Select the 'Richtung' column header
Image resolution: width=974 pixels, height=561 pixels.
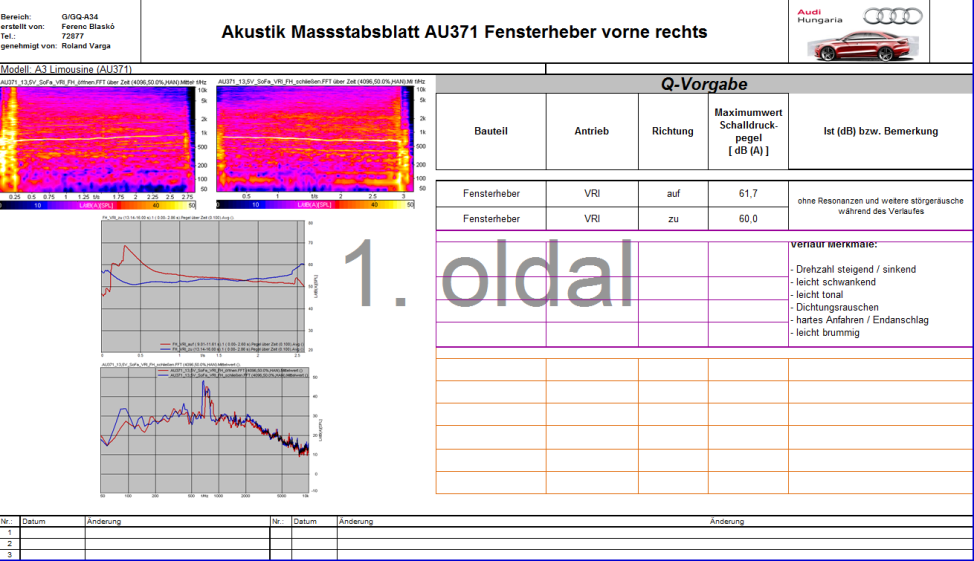(673, 131)
